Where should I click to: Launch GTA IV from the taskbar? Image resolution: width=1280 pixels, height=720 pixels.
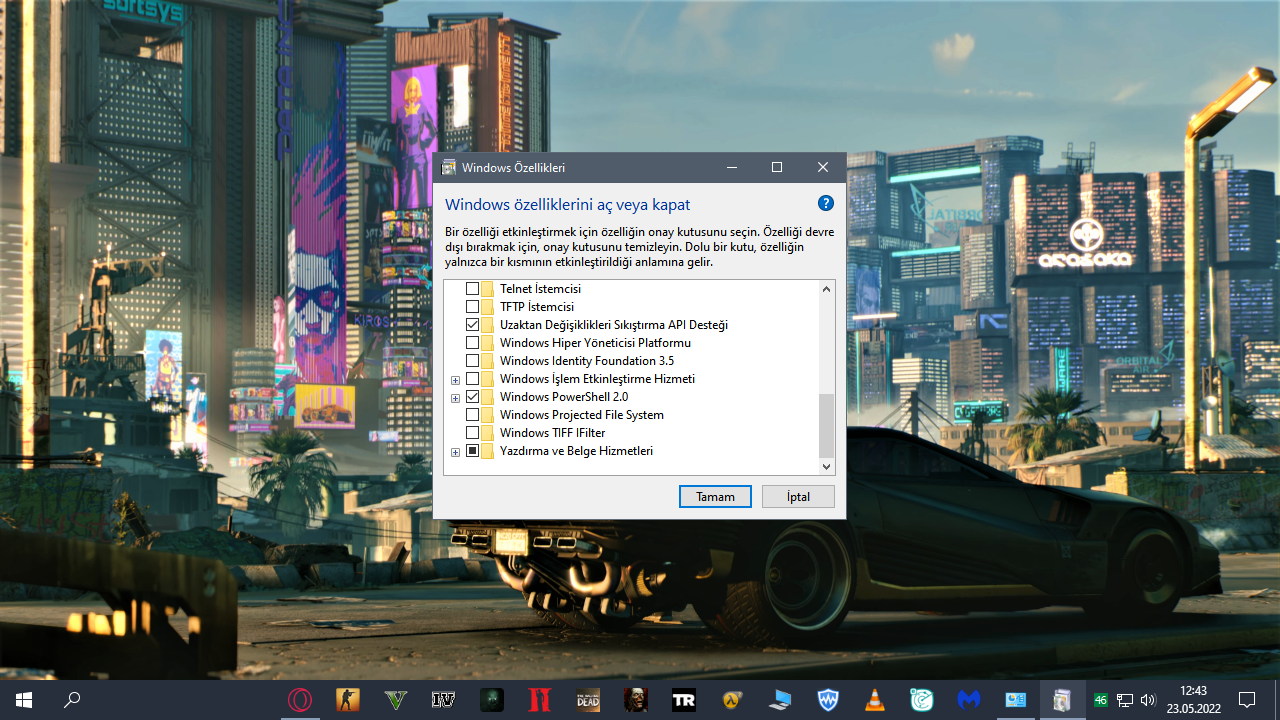tap(443, 700)
